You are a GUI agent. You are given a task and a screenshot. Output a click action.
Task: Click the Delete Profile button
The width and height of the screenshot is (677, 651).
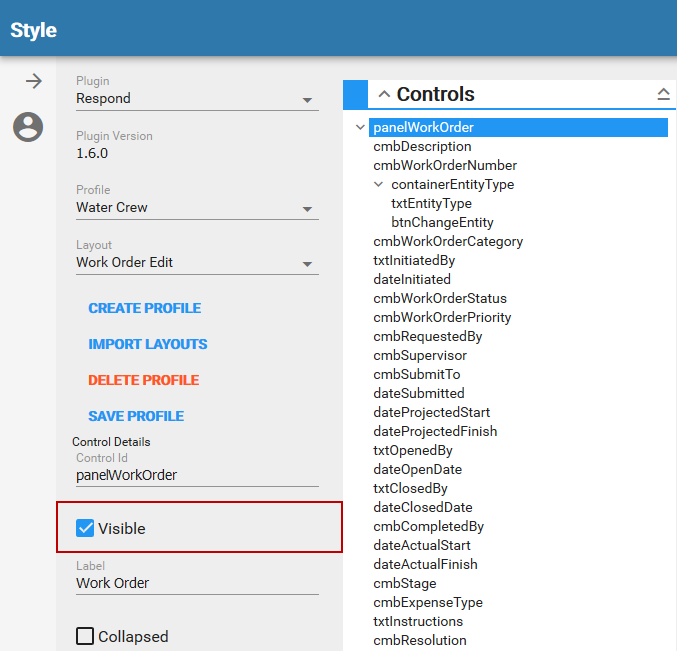pos(143,380)
